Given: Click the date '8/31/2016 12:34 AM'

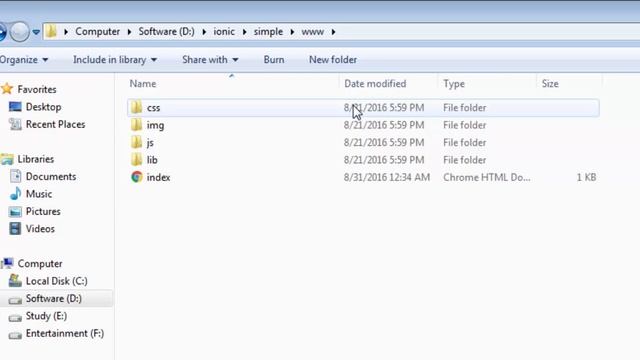Looking at the screenshot, I should (387, 177).
